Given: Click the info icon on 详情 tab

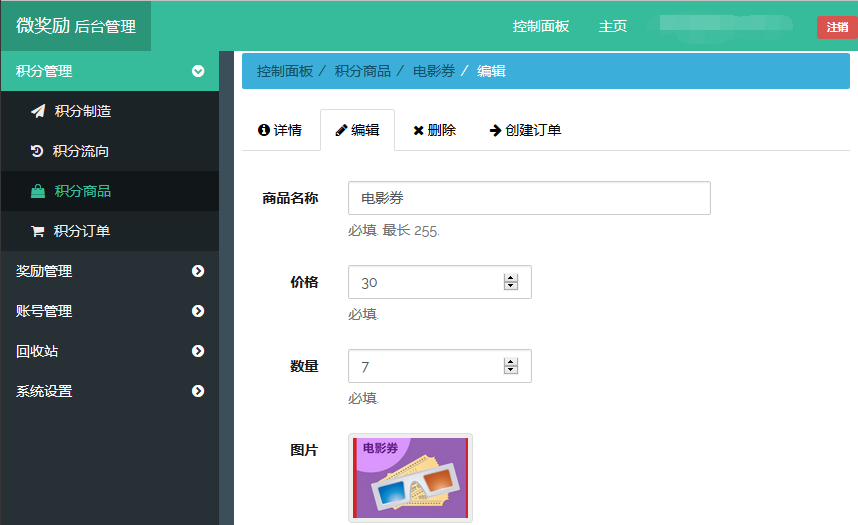Looking at the screenshot, I should pyautogui.click(x=264, y=130).
